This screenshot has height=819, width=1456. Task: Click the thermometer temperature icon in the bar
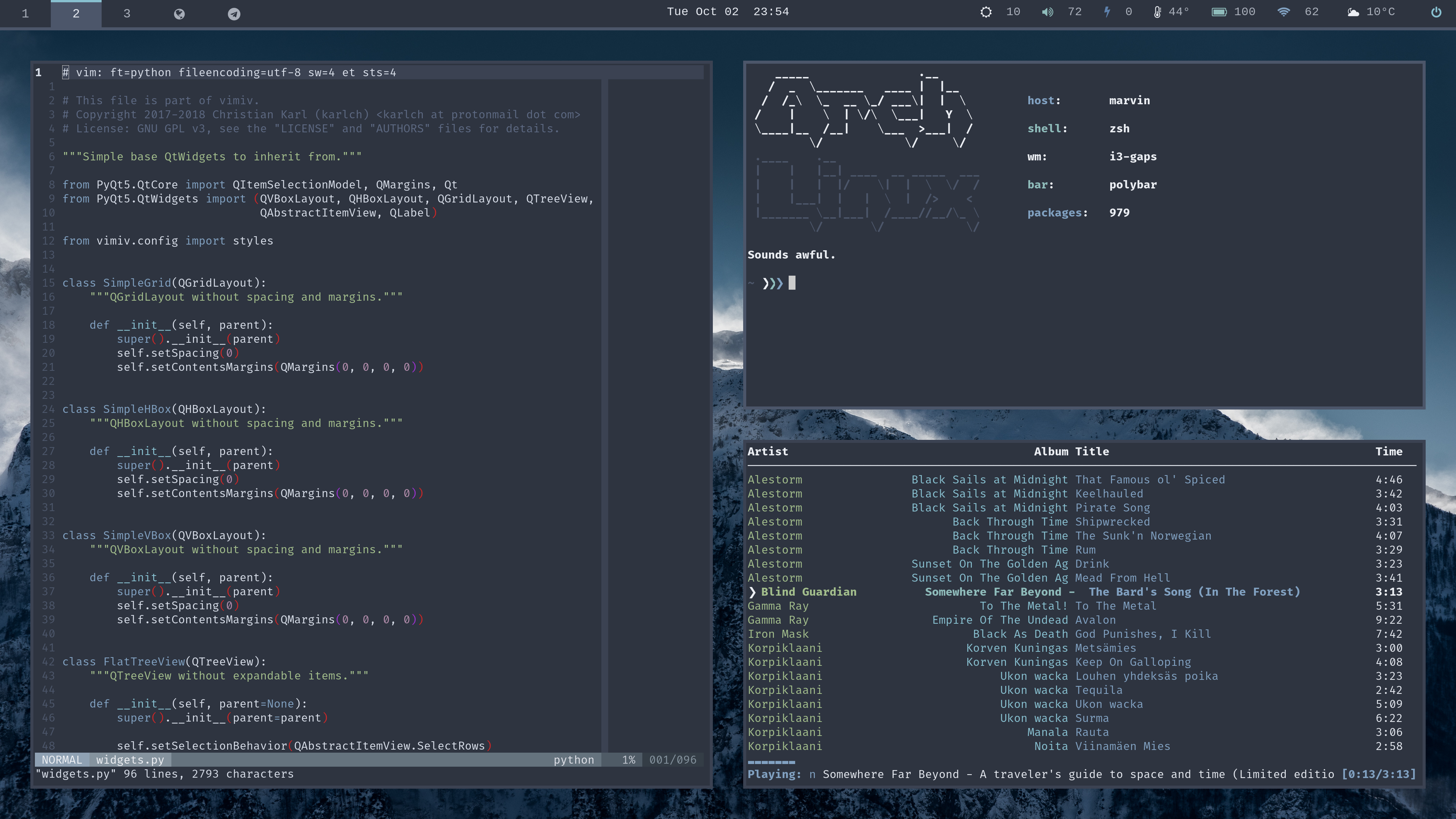click(1157, 12)
